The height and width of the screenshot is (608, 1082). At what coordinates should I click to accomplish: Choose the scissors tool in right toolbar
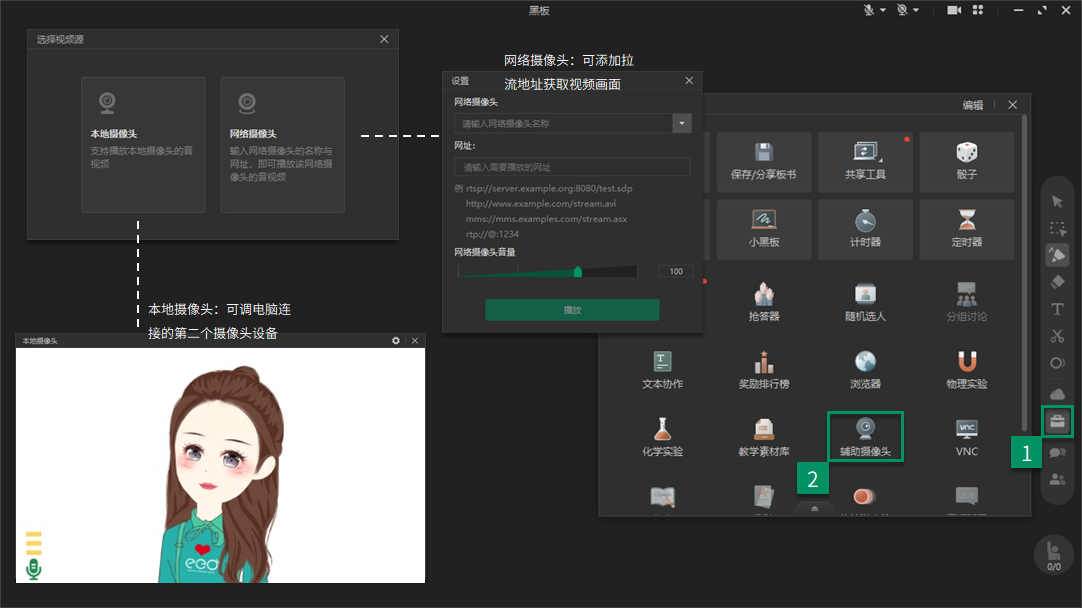coord(1057,336)
